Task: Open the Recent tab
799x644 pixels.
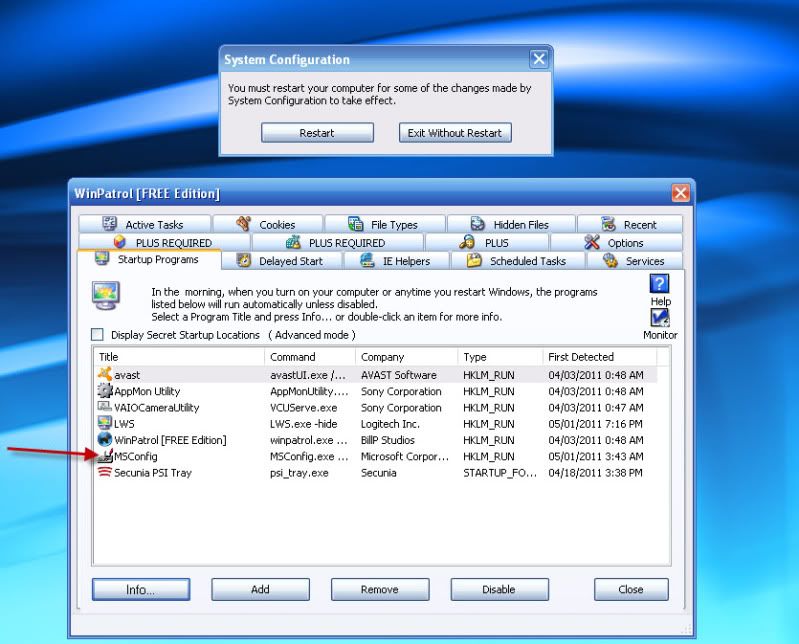Action: pos(630,224)
